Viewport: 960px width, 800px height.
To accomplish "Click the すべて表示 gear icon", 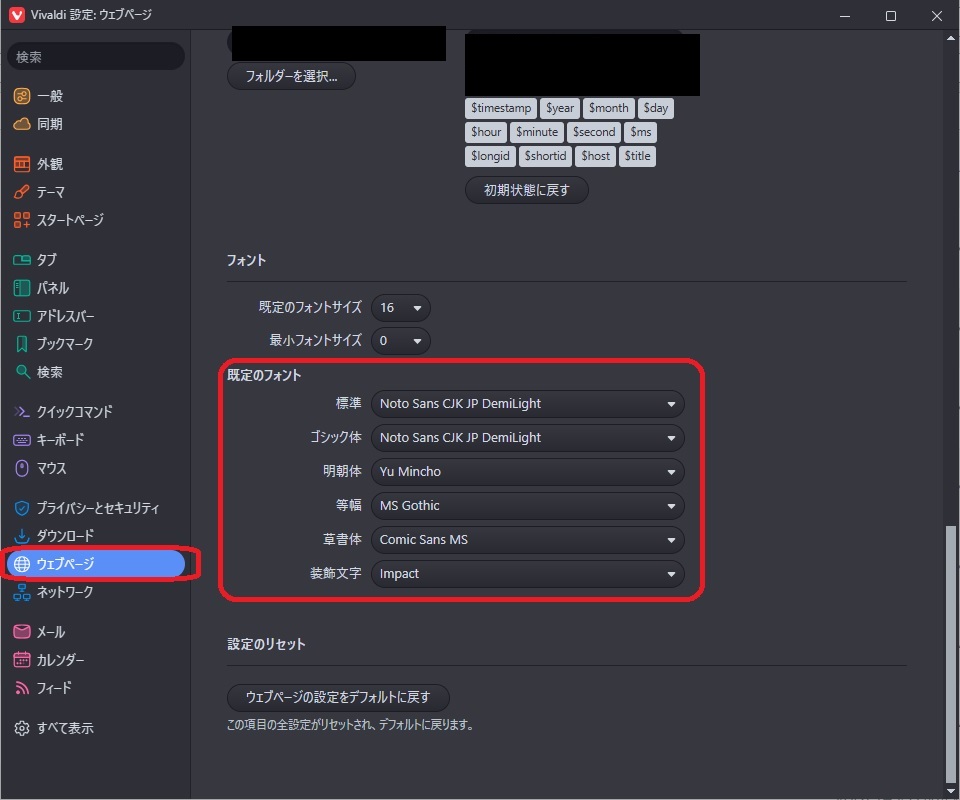I will 22,728.
